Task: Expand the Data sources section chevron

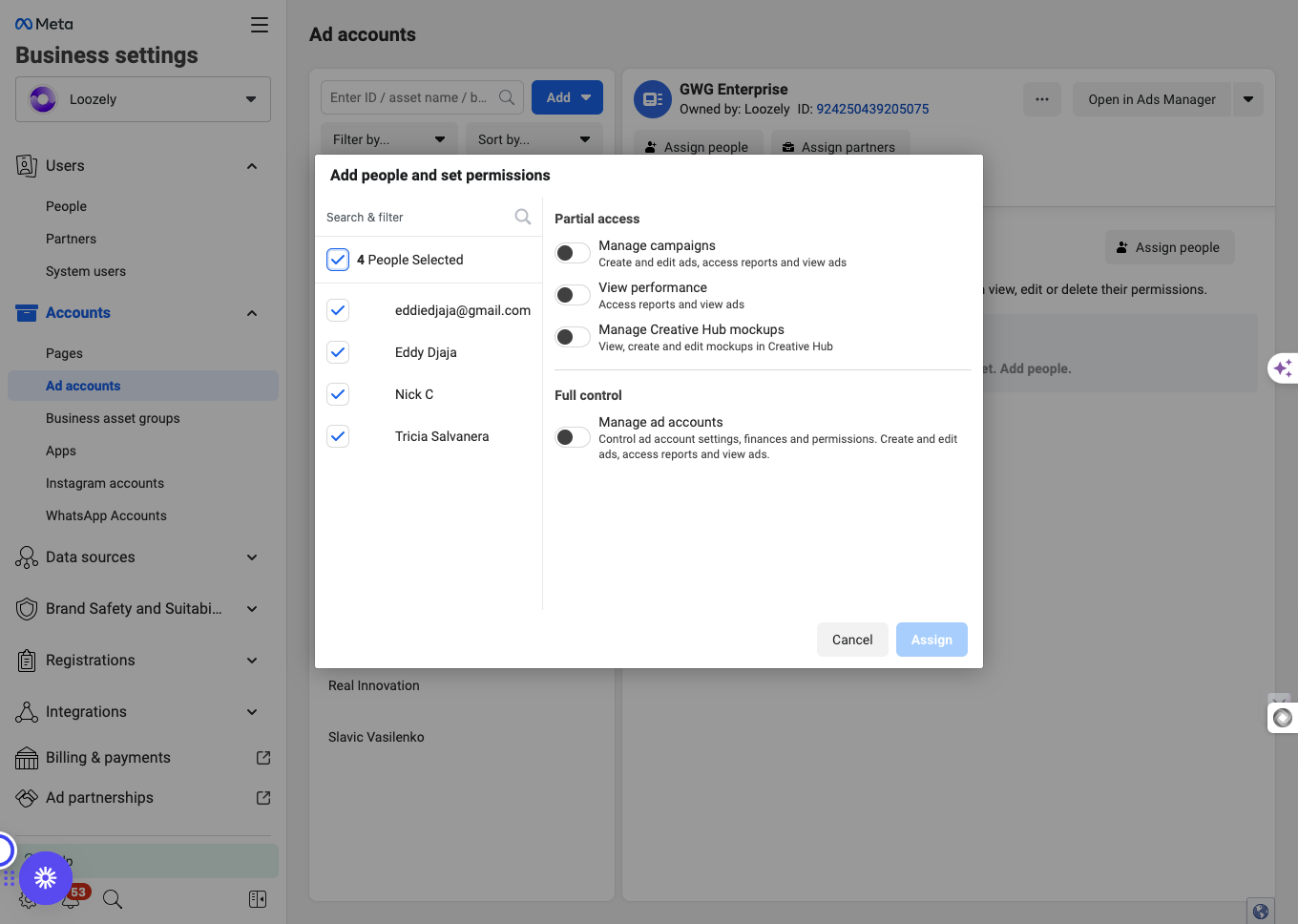Action: 252,557
